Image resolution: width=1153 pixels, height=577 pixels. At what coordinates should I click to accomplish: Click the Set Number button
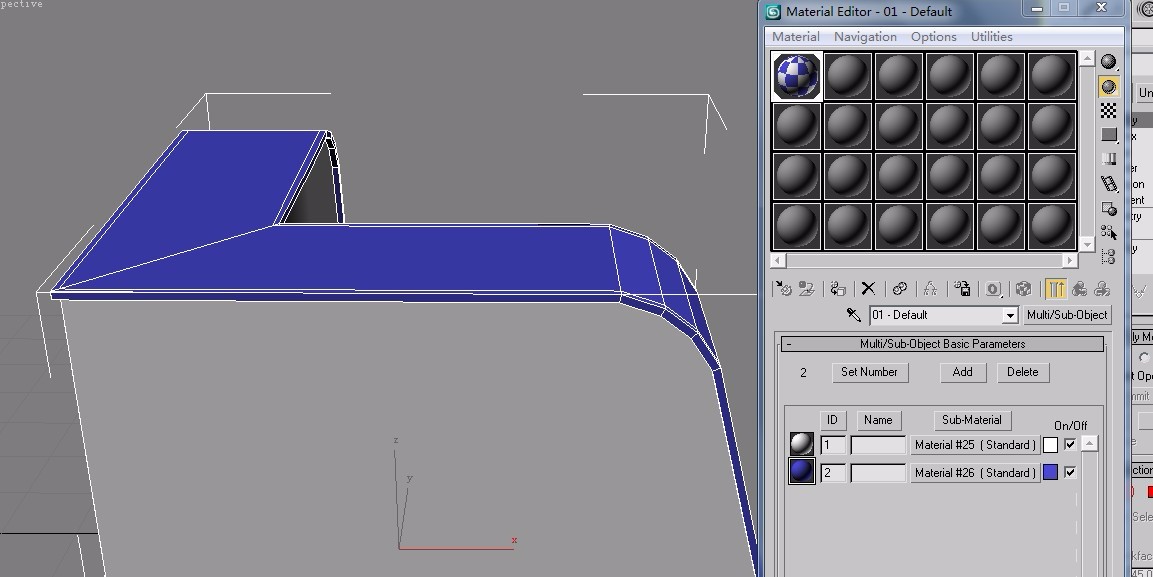pos(870,372)
